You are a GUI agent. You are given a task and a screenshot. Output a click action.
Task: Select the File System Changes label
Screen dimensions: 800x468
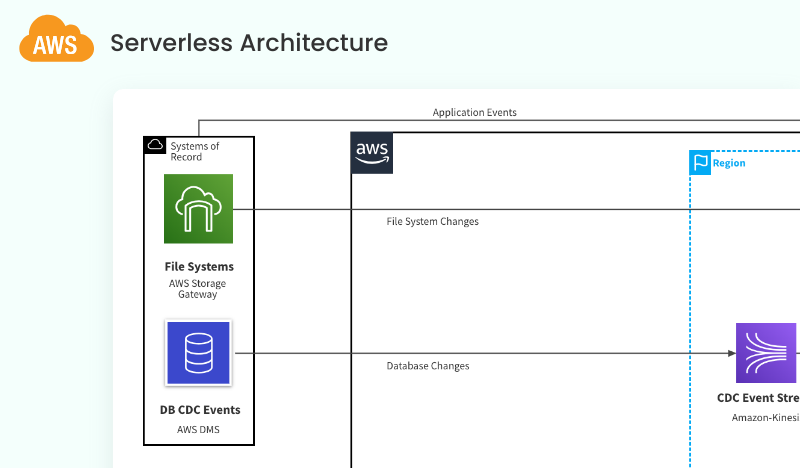pyautogui.click(x=432, y=221)
